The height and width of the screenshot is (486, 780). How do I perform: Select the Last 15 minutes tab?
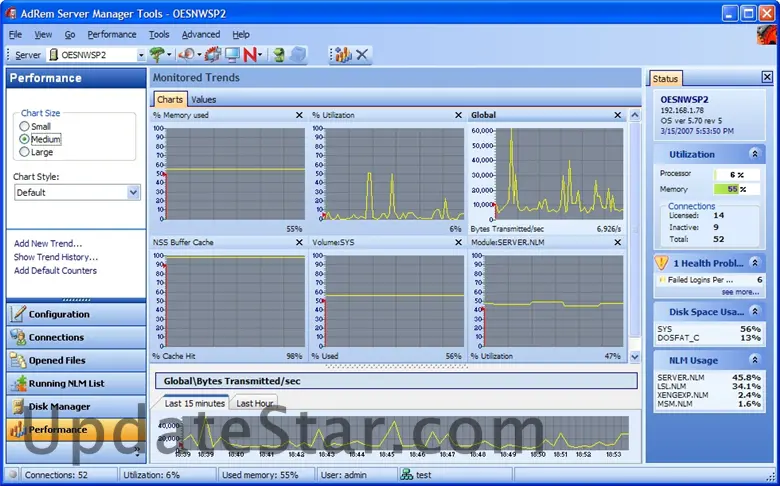(195, 403)
